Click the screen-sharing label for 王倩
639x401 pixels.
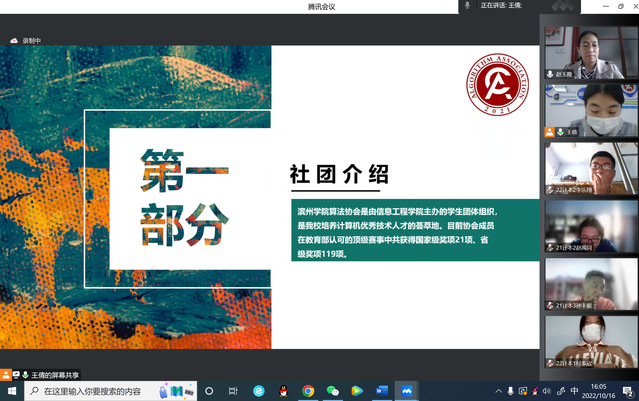point(54,374)
